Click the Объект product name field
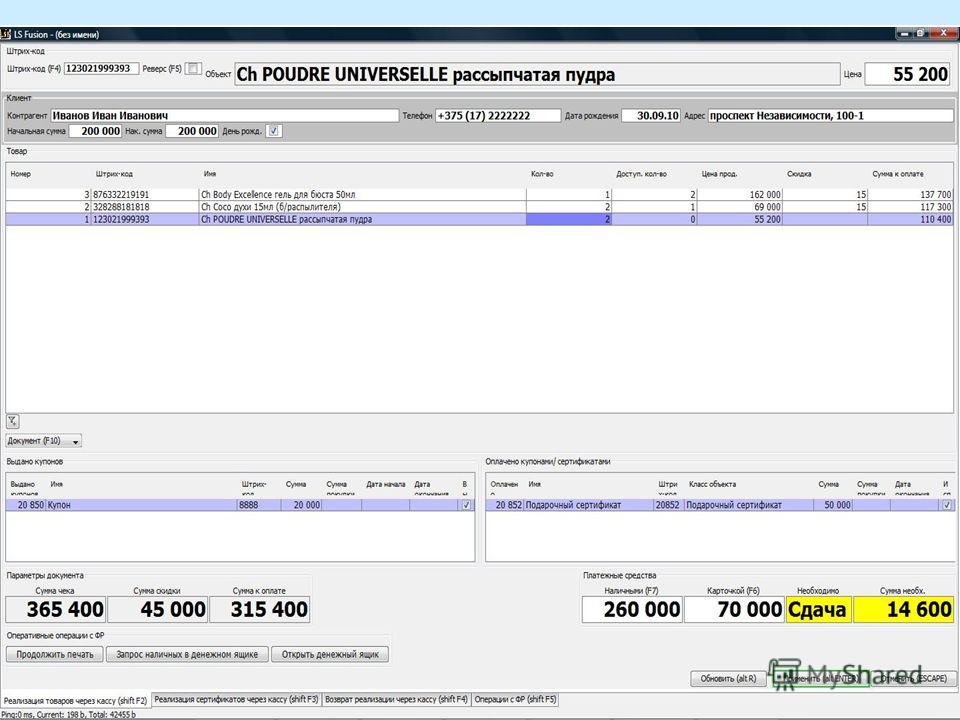 click(x=537, y=75)
